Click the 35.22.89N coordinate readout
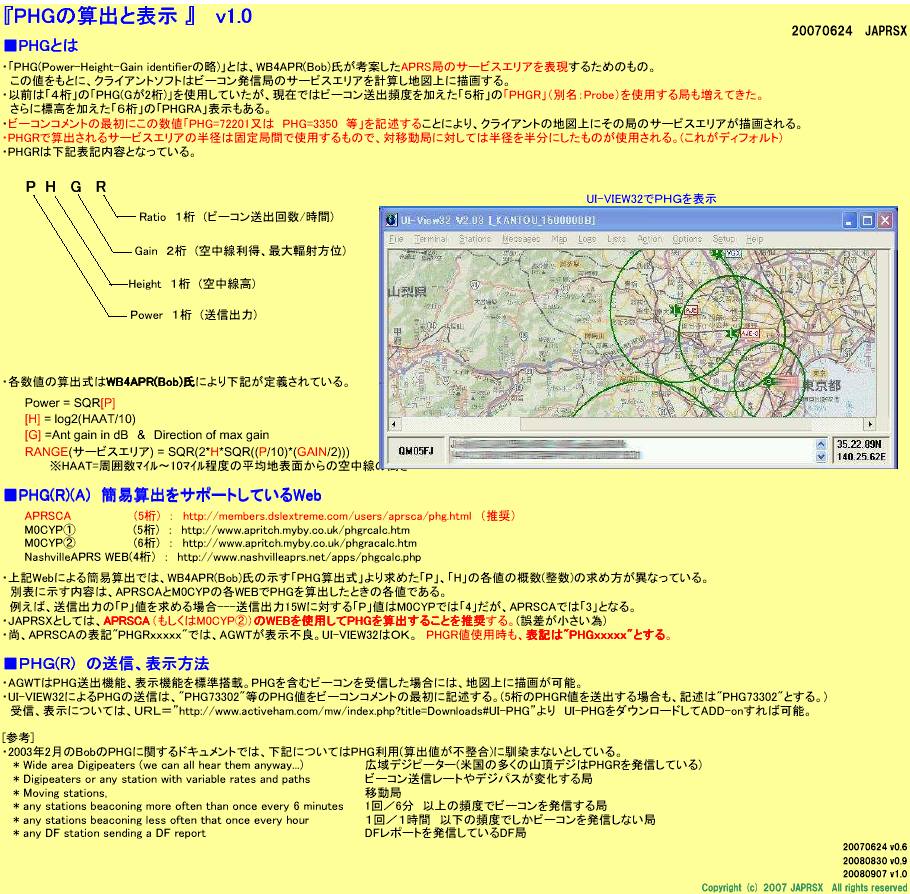The height and width of the screenshot is (894, 910). [861, 444]
